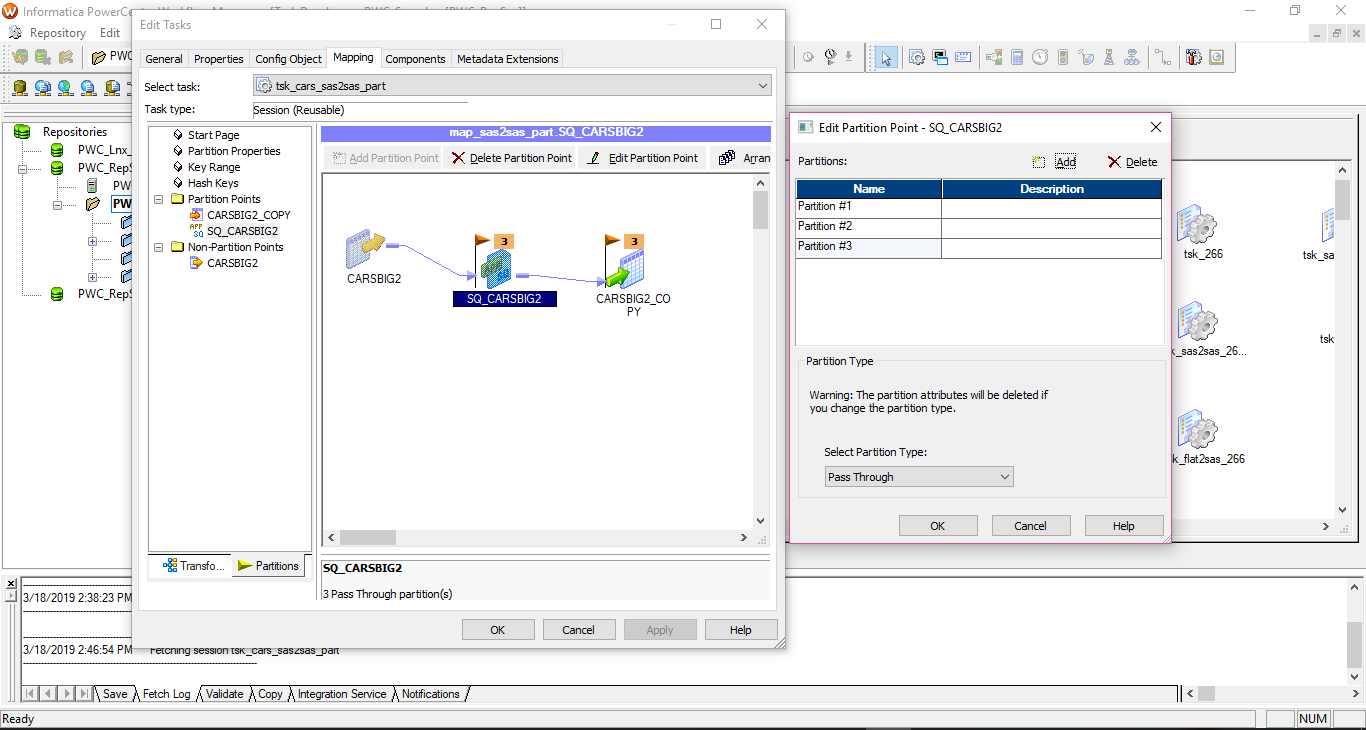The height and width of the screenshot is (730, 1366).
Task: Switch to the Properties tab
Action: [x=218, y=59]
